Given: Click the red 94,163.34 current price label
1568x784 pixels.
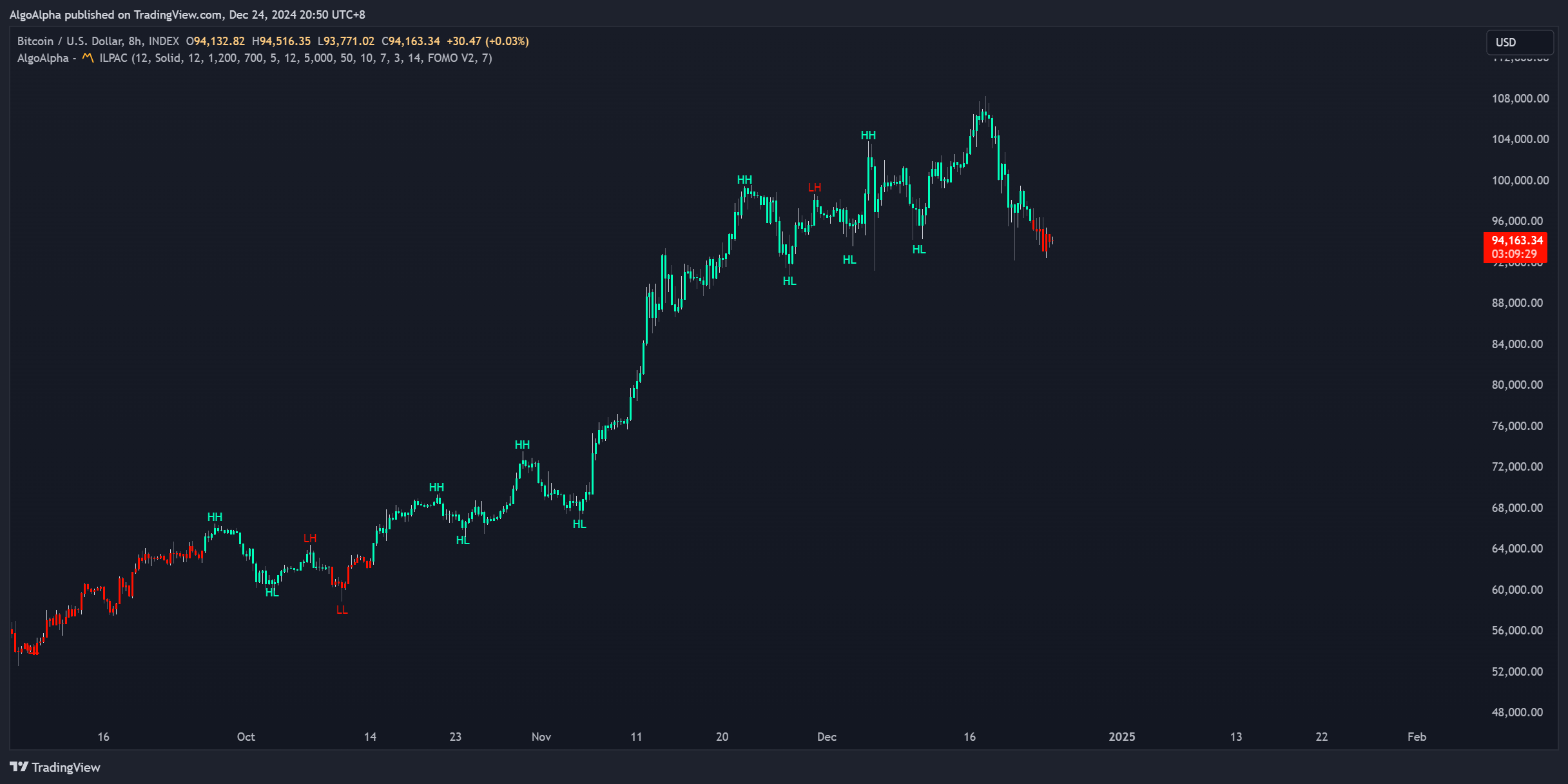Looking at the screenshot, I should (1517, 240).
